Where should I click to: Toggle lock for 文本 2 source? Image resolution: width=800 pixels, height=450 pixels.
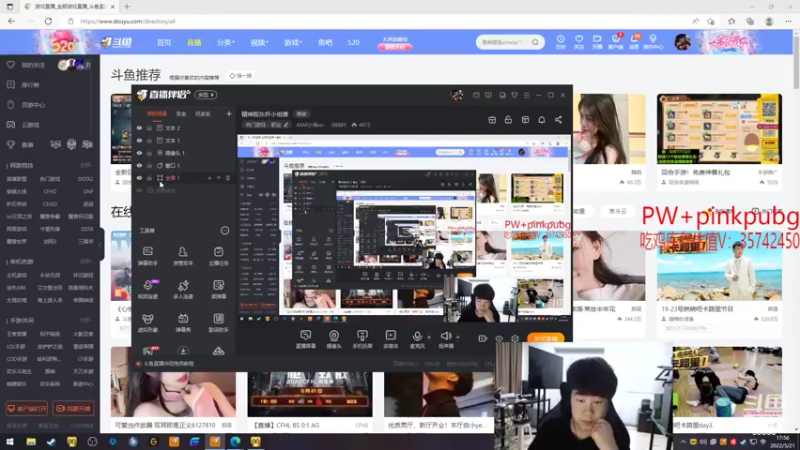149,128
